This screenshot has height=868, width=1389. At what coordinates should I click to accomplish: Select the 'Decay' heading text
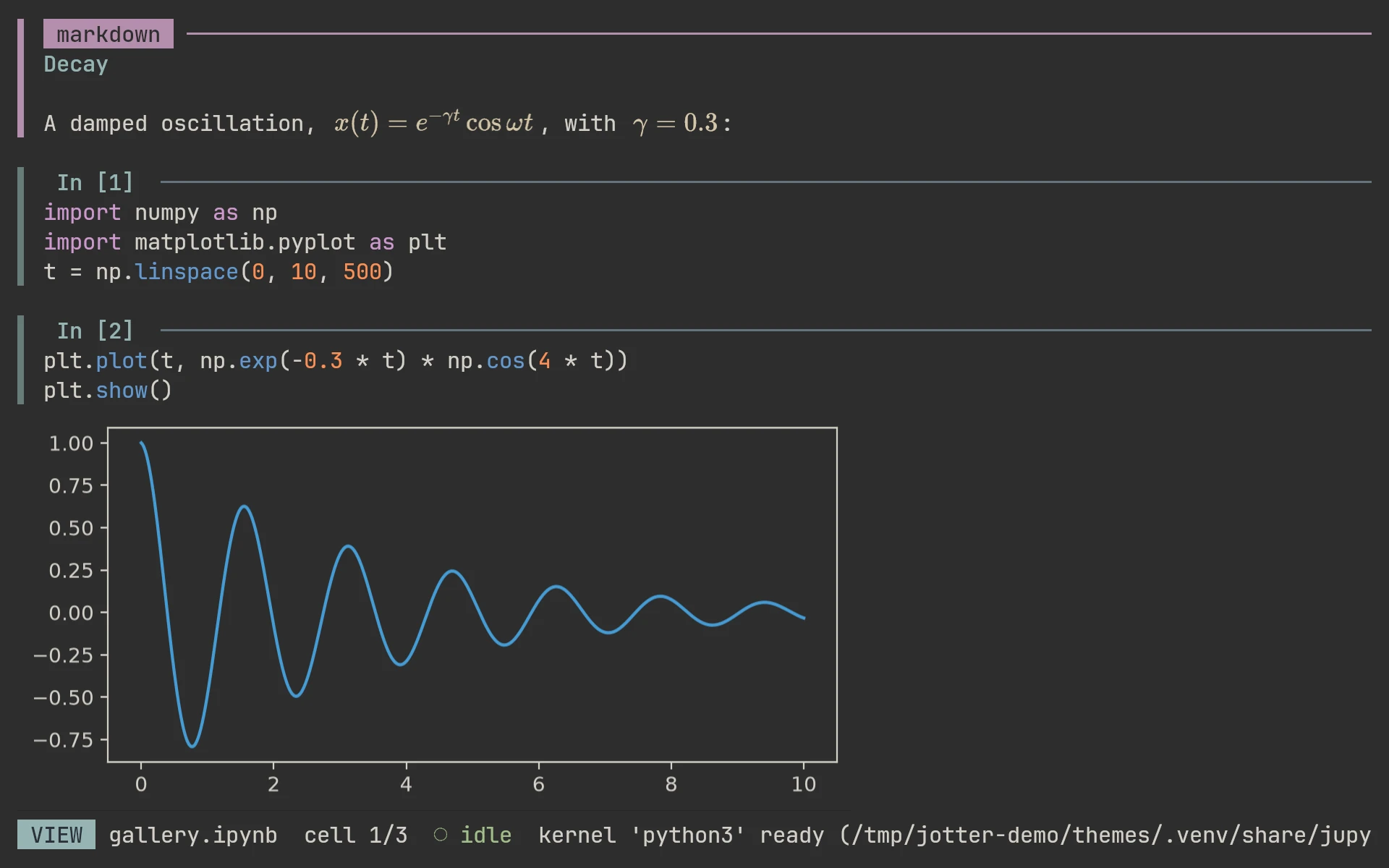(76, 64)
